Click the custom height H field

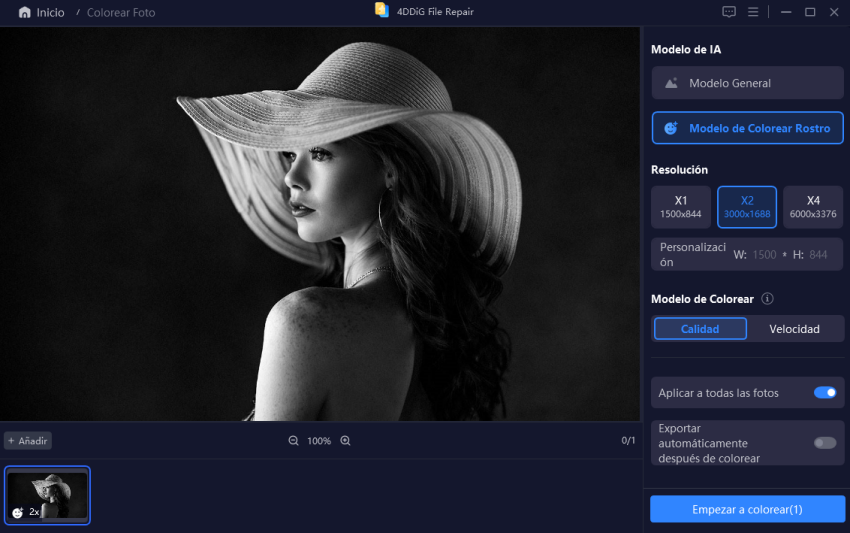pyautogui.click(x=818, y=254)
